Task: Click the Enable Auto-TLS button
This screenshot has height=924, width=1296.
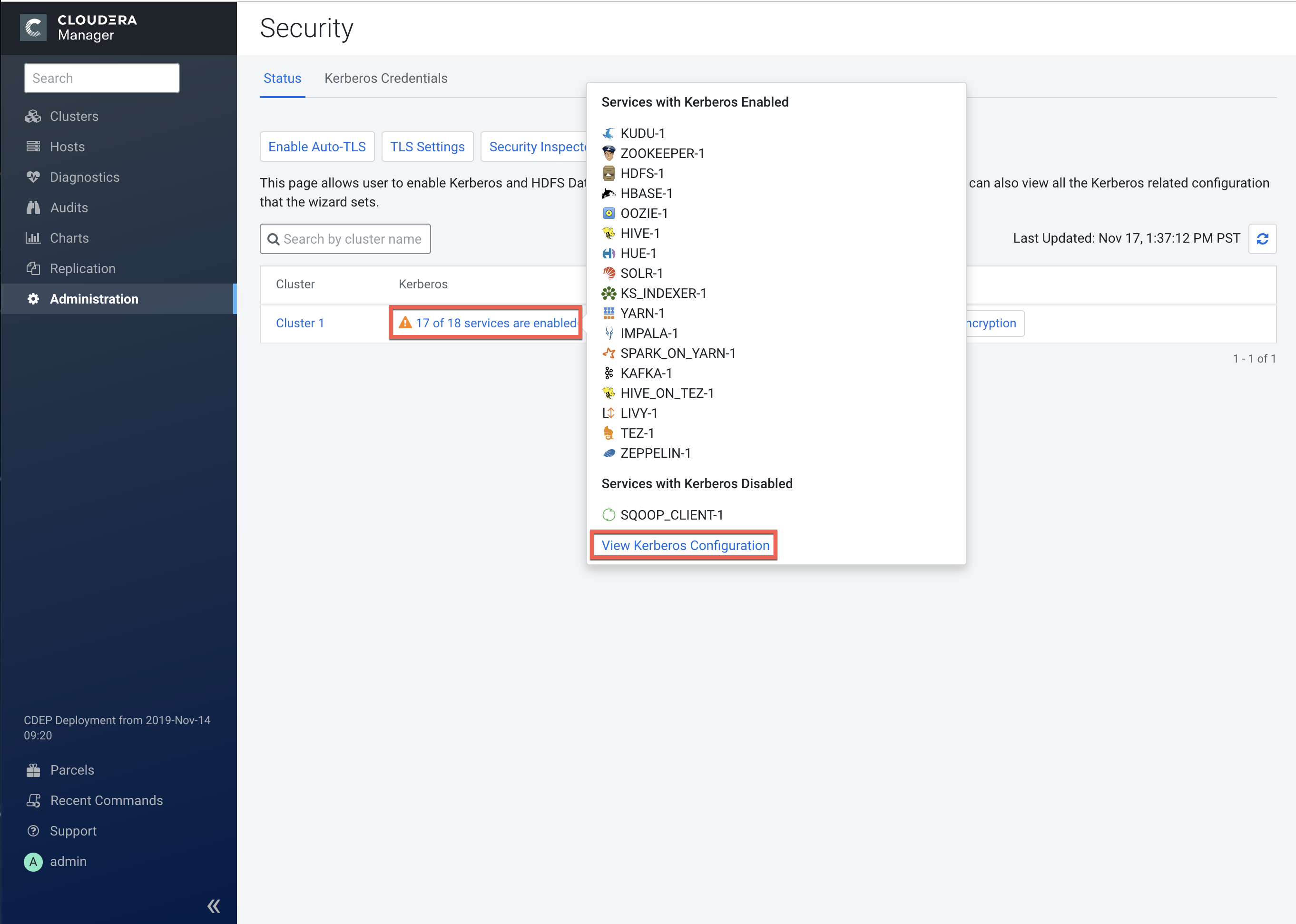Action: tap(317, 147)
